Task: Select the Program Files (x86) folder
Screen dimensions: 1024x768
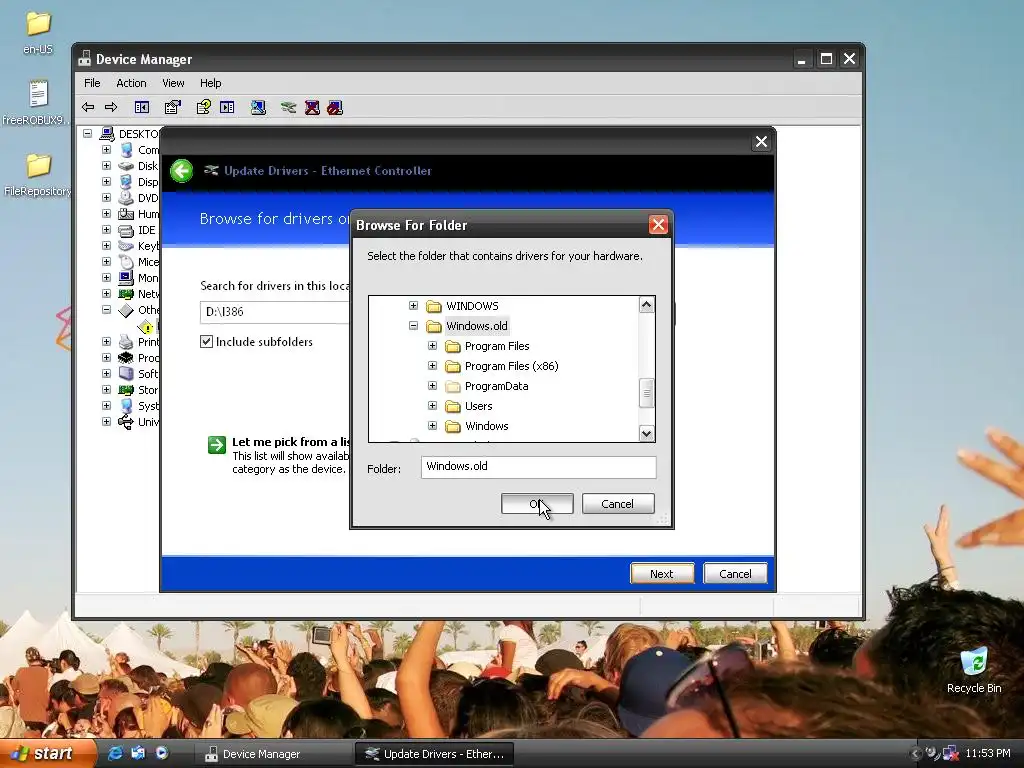Action: (x=511, y=366)
